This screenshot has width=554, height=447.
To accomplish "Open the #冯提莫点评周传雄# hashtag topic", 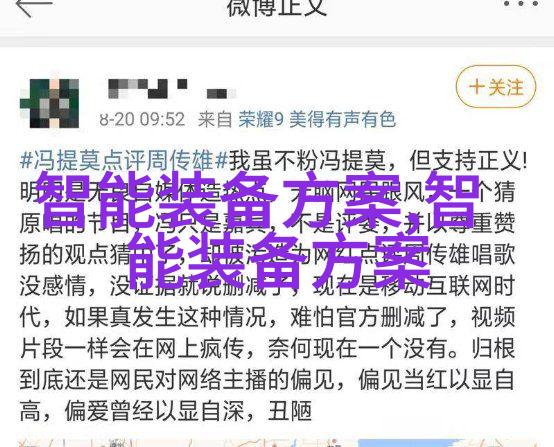I will pyautogui.click(x=124, y=160).
